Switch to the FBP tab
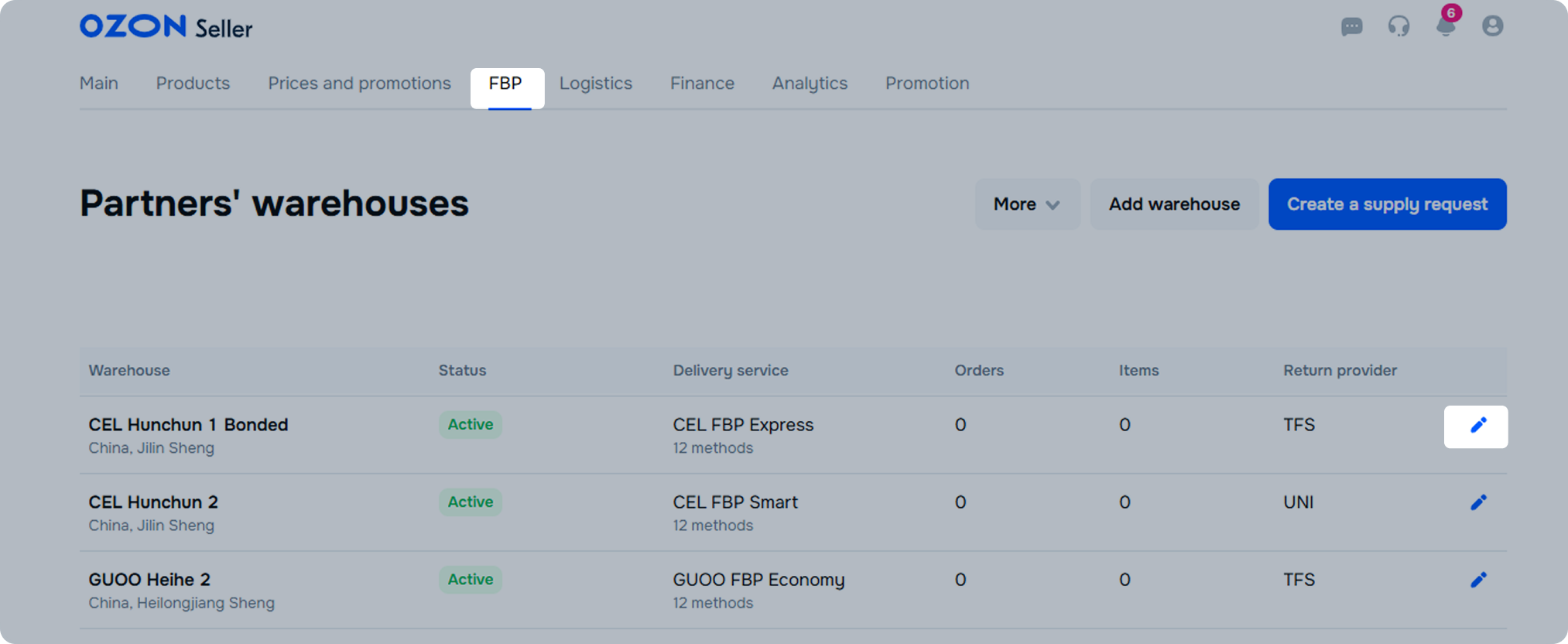Viewport: 1568px width, 644px height. point(506,84)
